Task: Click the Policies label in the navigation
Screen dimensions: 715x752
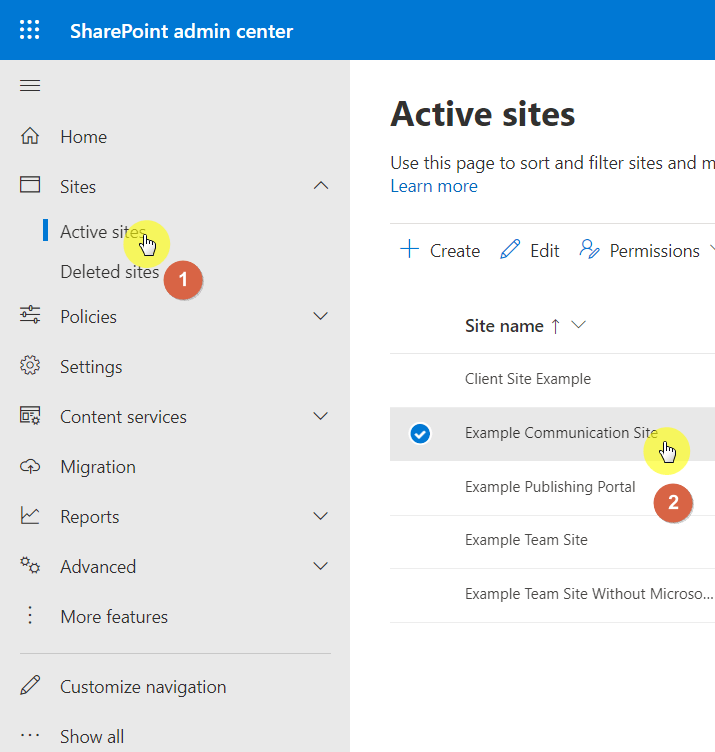Action: pos(88,317)
